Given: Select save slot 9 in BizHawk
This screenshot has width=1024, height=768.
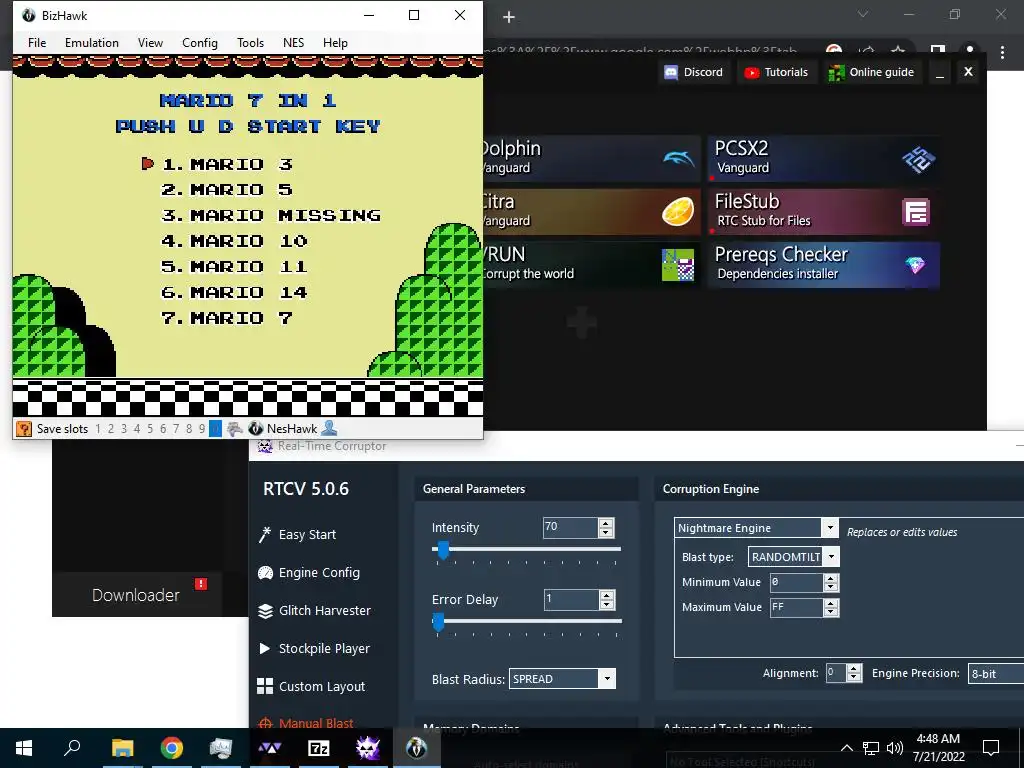Looking at the screenshot, I should 202,429.
